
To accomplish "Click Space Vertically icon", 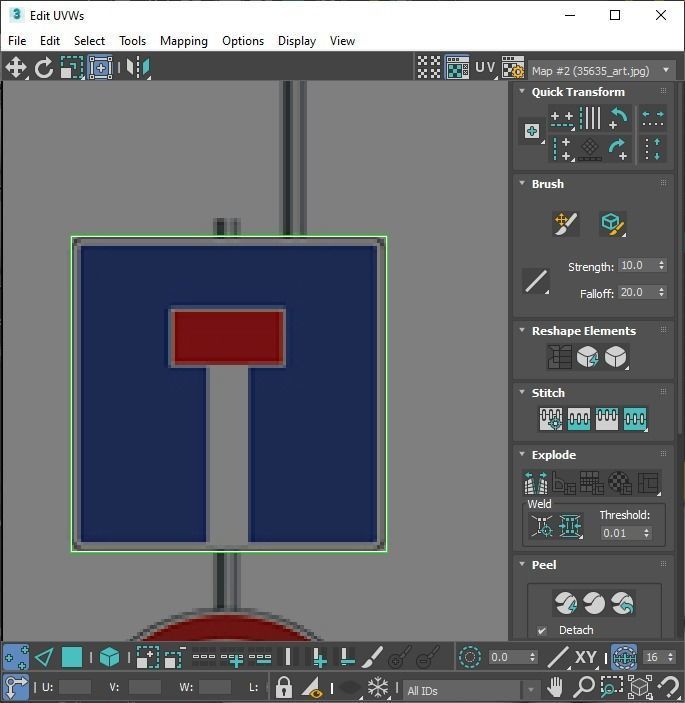I will pyautogui.click(x=653, y=149).
